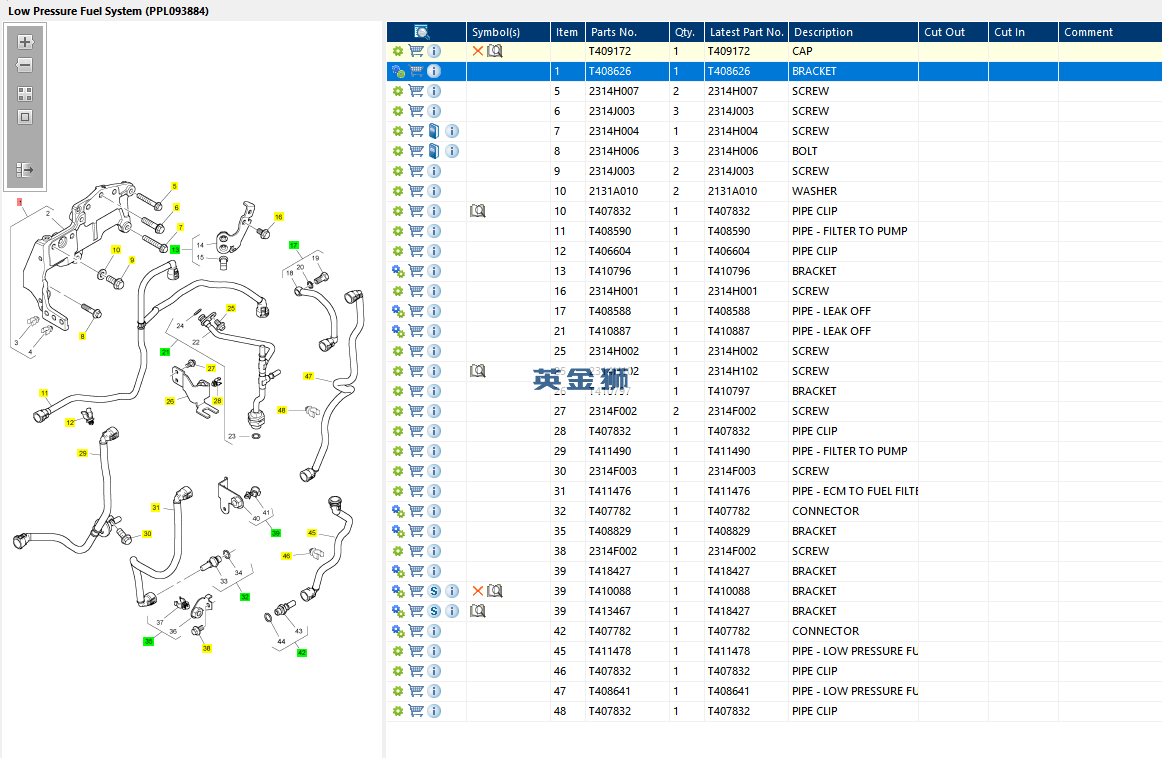Zoom out of the parts diagram
This screenshot has height=758, width=1162.
(x=25, y=65)
